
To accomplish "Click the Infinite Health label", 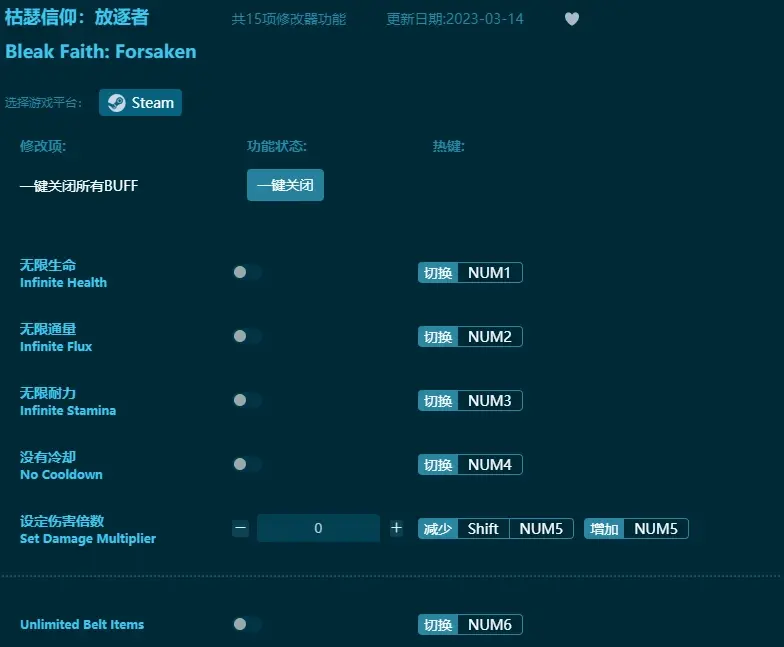I will click(x=63, y=282).
